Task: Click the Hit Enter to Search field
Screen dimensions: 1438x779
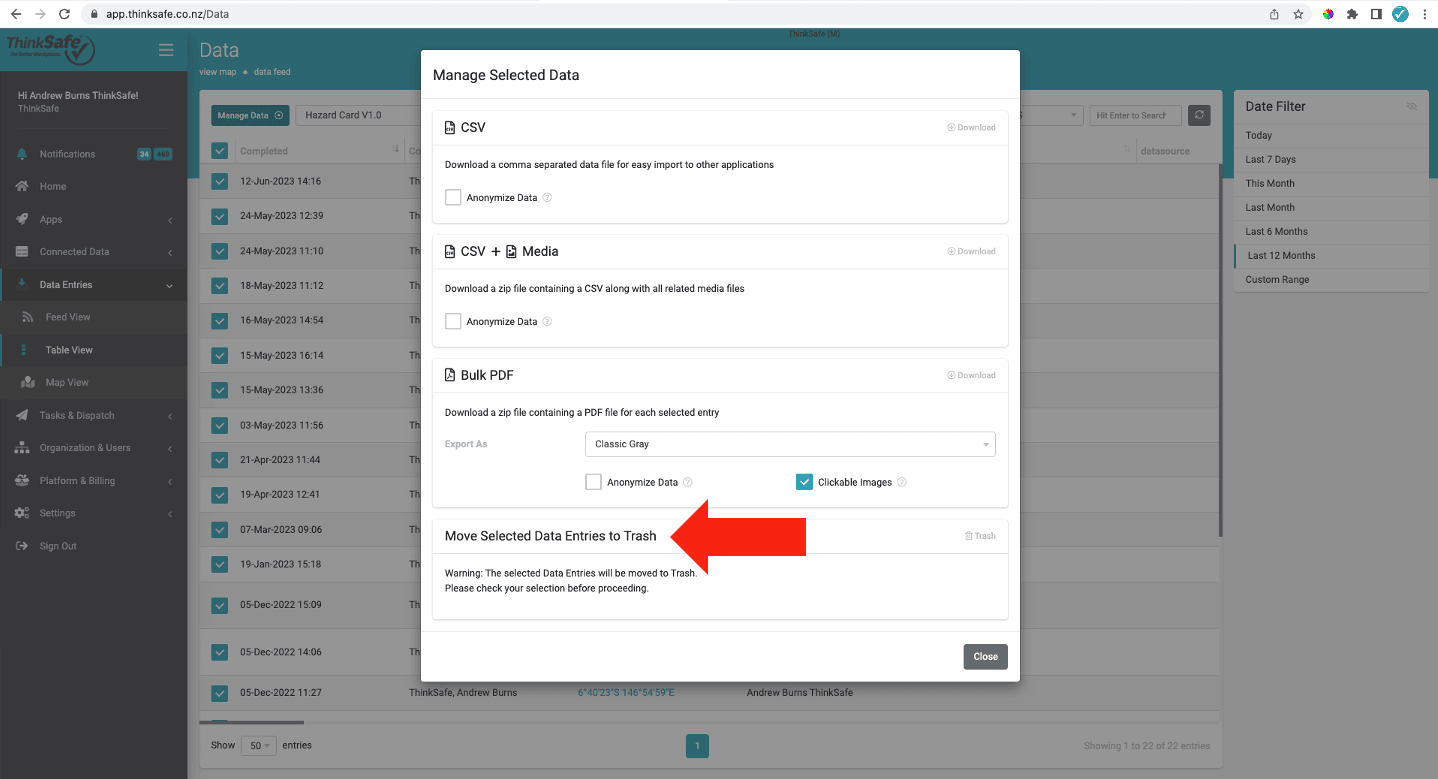Action: tap(1134, 115)
